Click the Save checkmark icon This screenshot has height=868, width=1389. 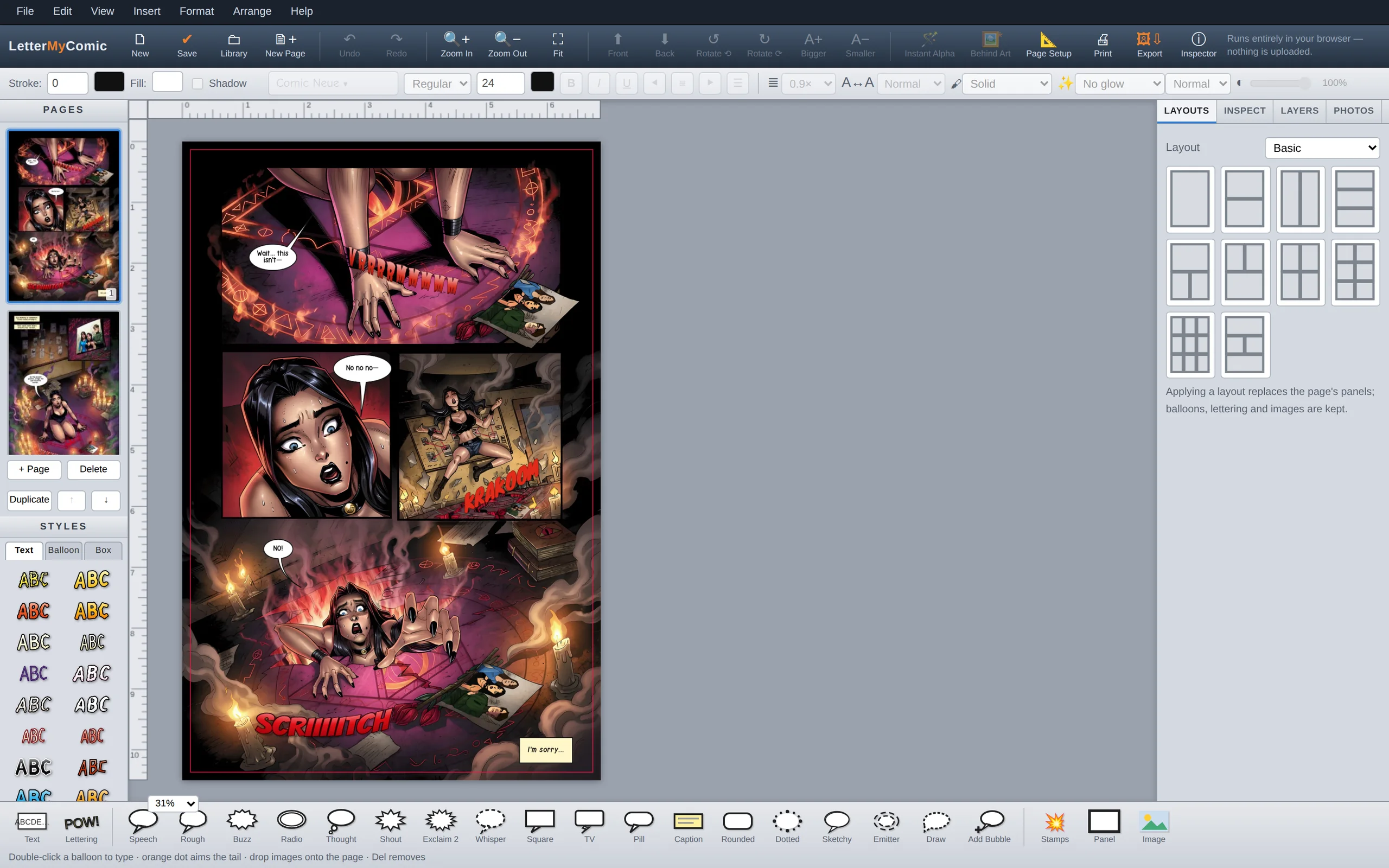pos(187,39)
